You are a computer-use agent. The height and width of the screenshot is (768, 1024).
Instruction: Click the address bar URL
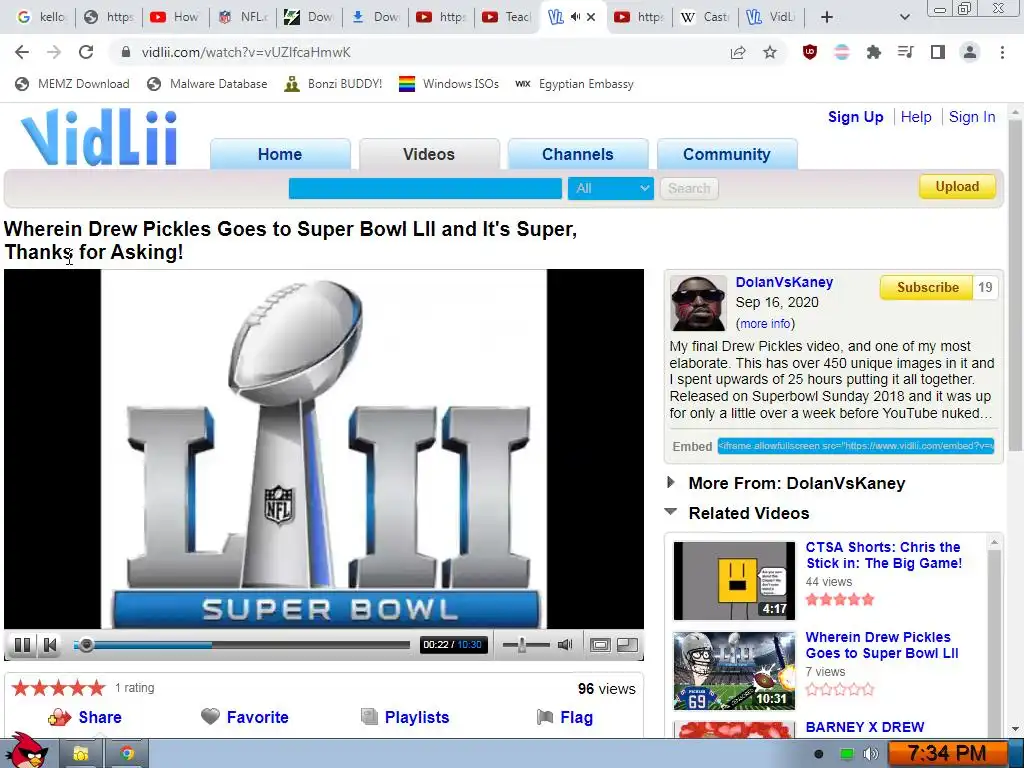(x=246, y=52)
